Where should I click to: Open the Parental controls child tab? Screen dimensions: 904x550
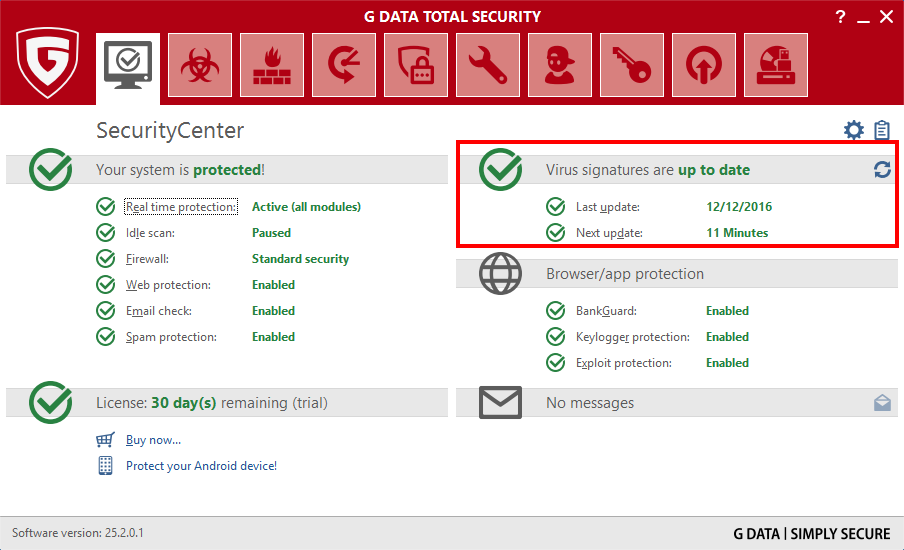point(560,65)
